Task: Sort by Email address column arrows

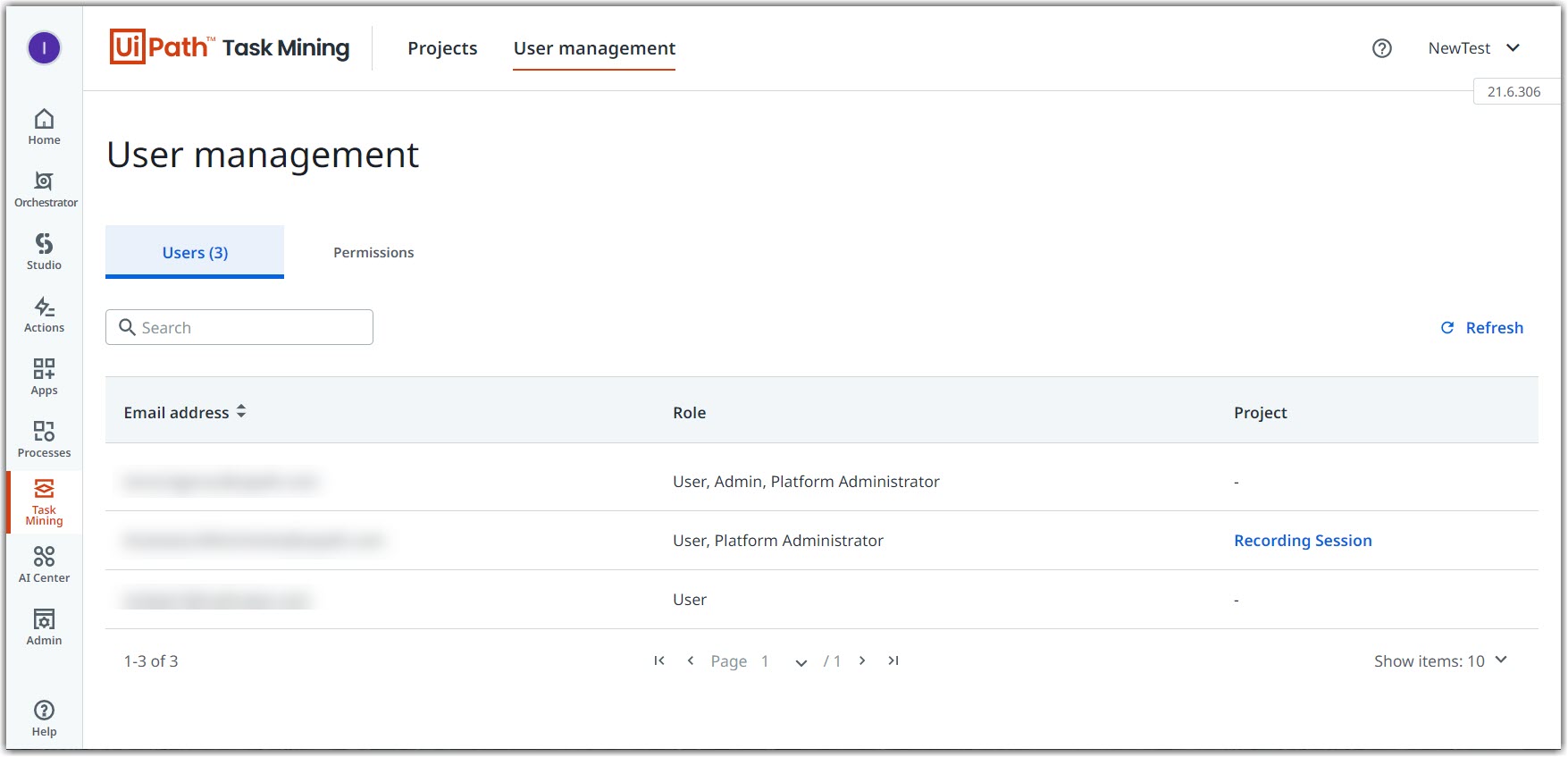Action: [x=241, y=412]
